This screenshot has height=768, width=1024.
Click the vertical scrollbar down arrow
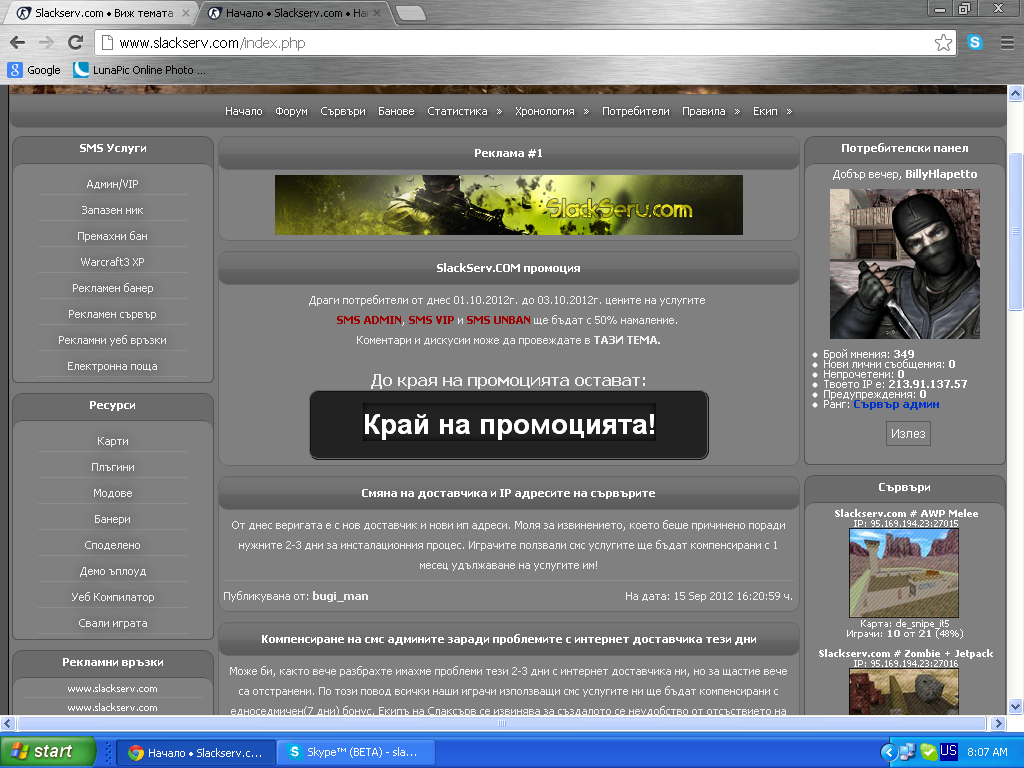[1015, 706]
